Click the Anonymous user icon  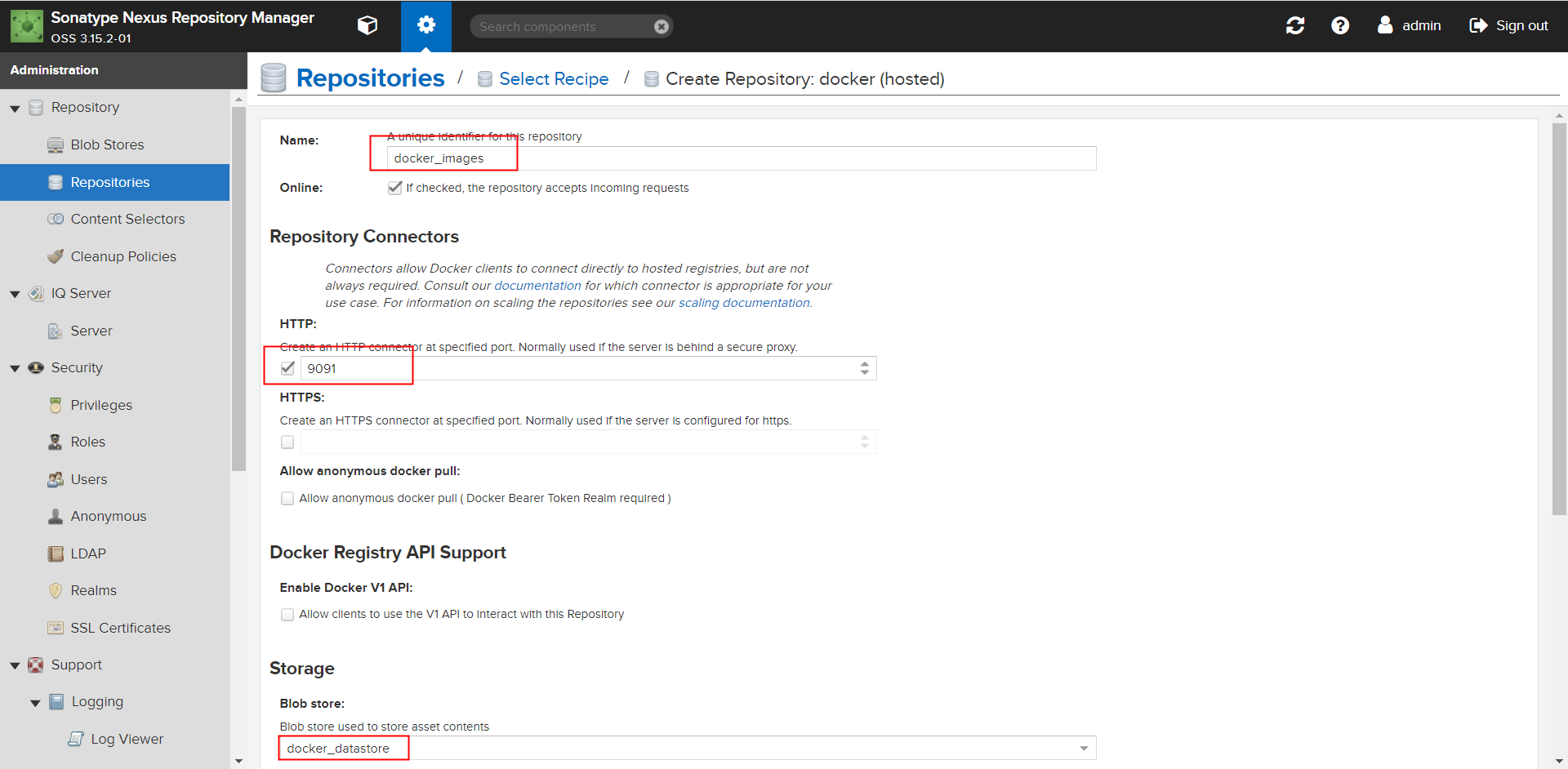56,516
